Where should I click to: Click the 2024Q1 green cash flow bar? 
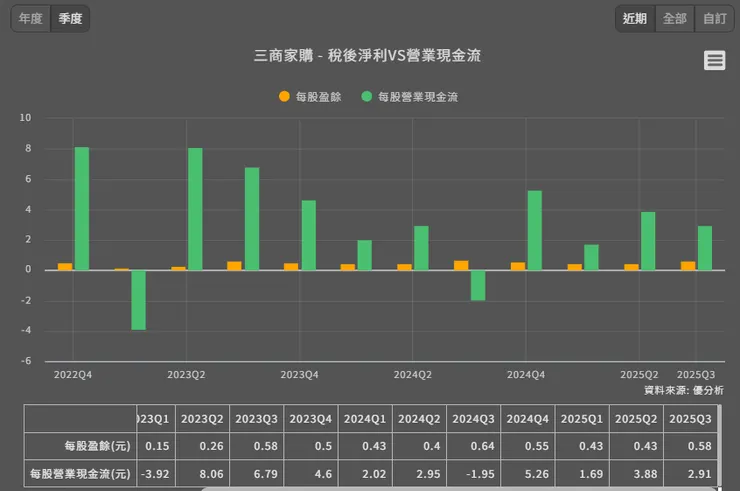(x=364, y=255)
